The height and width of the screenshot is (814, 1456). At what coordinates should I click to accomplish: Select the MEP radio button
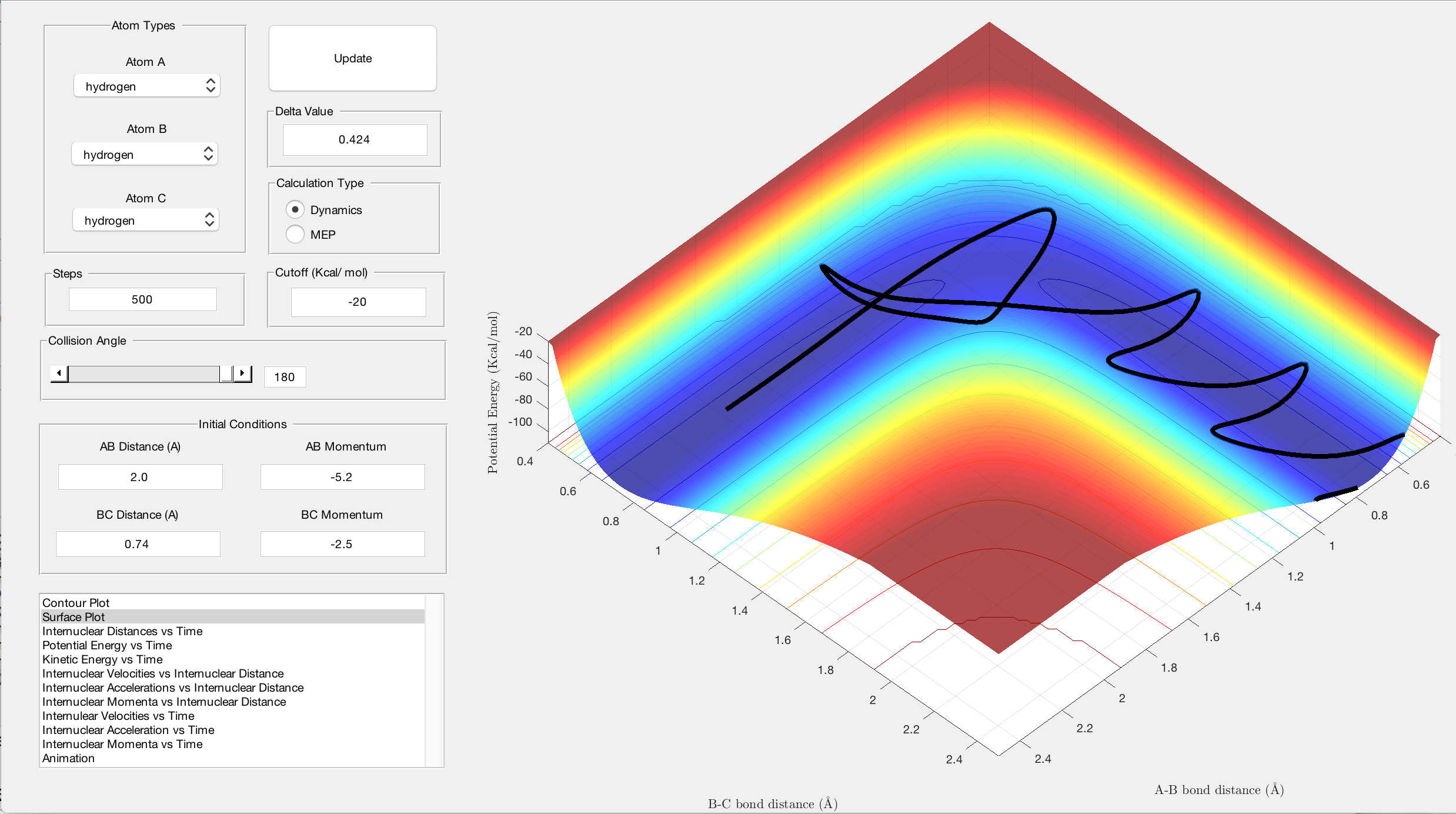tap(295, 234)
